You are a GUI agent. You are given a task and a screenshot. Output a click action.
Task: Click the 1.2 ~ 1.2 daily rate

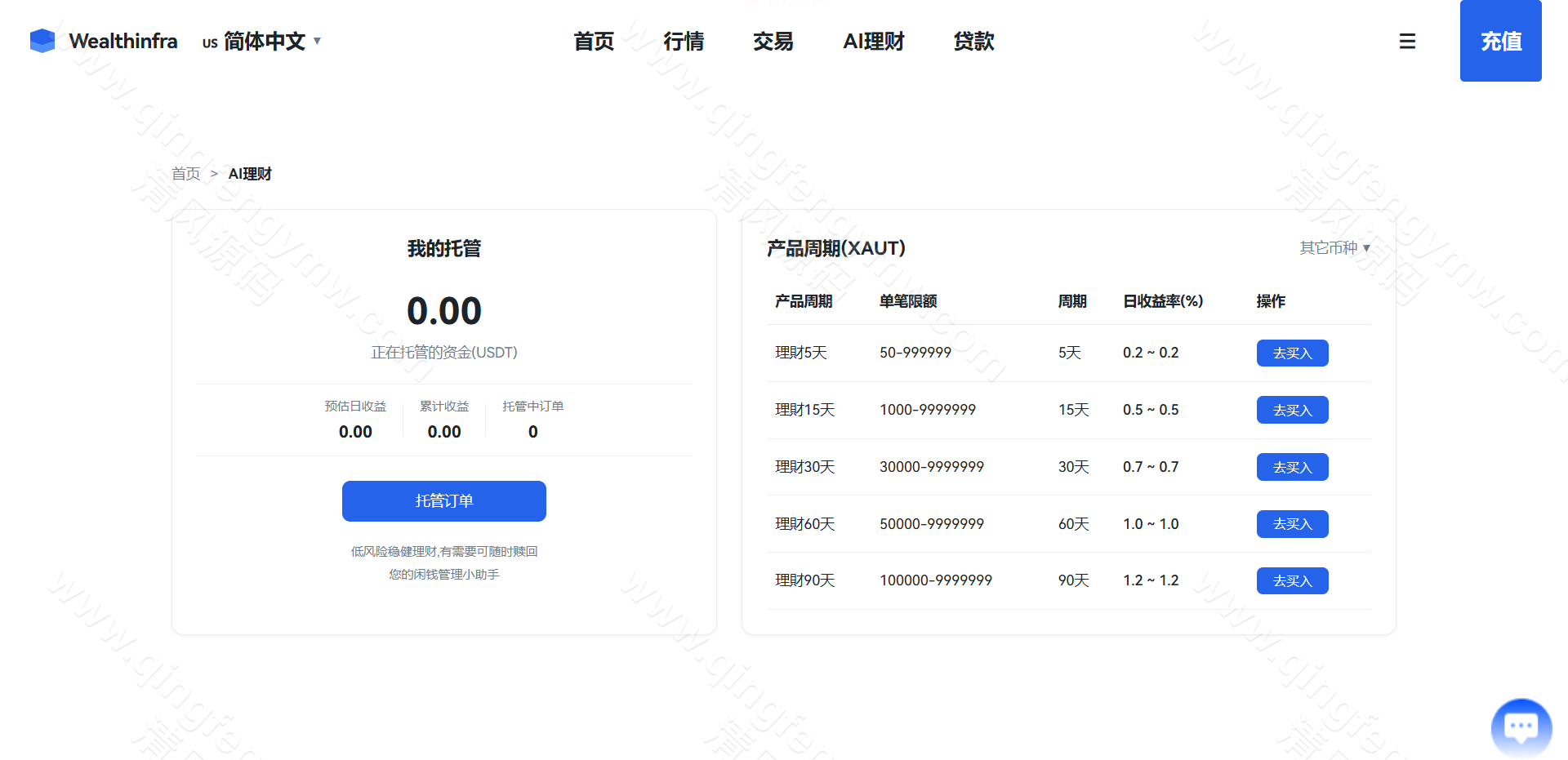(x=1151, y=580)
